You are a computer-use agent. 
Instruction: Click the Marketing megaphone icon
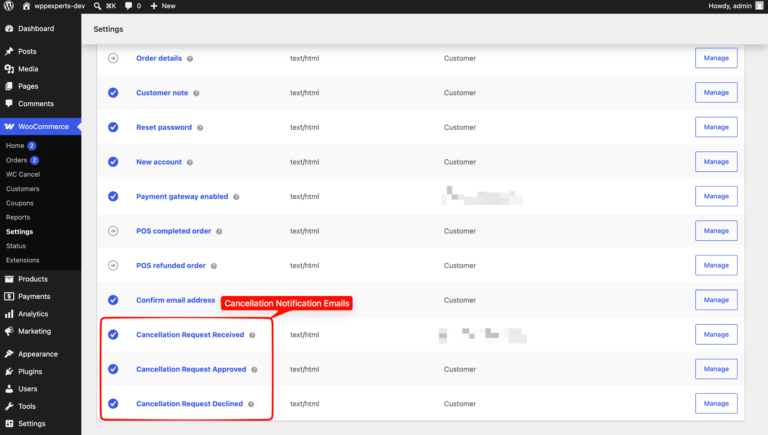[x=9, y=331]
